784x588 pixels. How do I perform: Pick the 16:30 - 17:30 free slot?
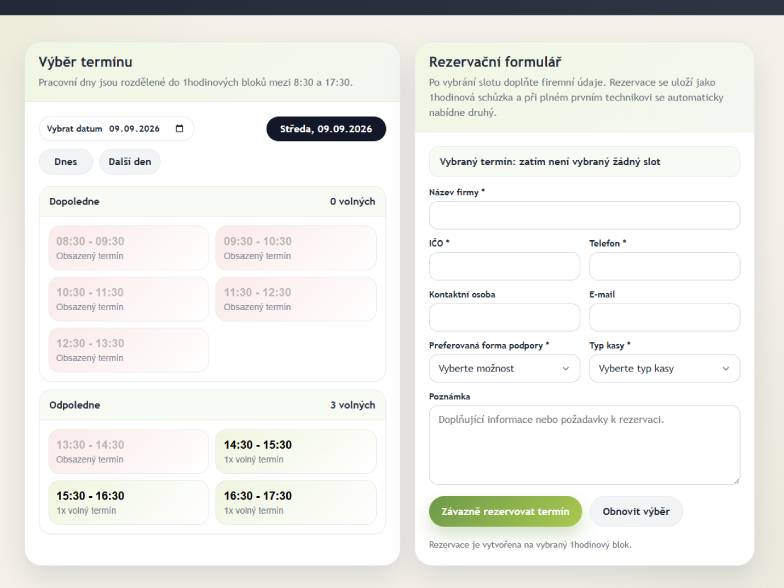(296, 502)
